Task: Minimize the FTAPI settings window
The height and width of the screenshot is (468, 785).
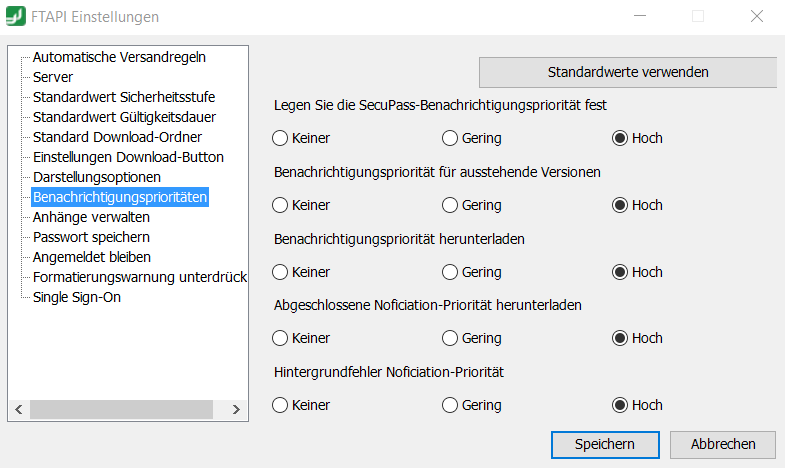Action: pyautogui.click(x=640, y=16)
